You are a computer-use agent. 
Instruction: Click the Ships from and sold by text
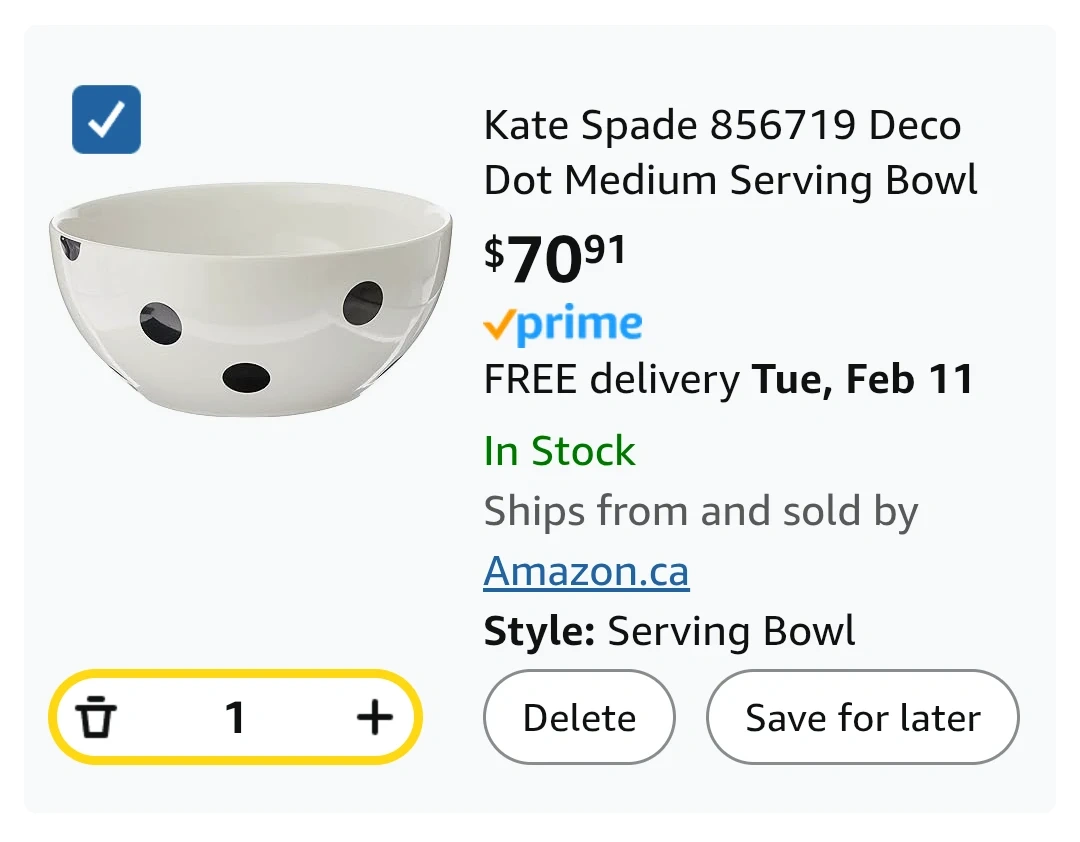tap(700, 512)
